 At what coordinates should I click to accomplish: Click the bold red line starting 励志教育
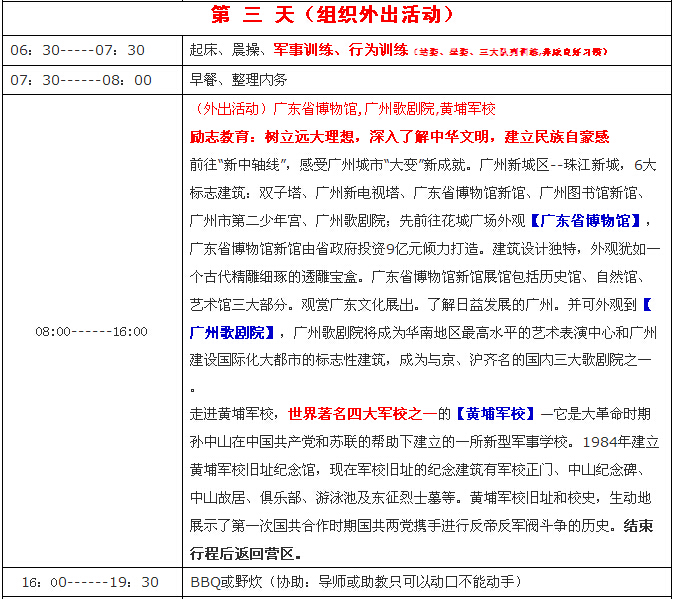pos(399,137)
